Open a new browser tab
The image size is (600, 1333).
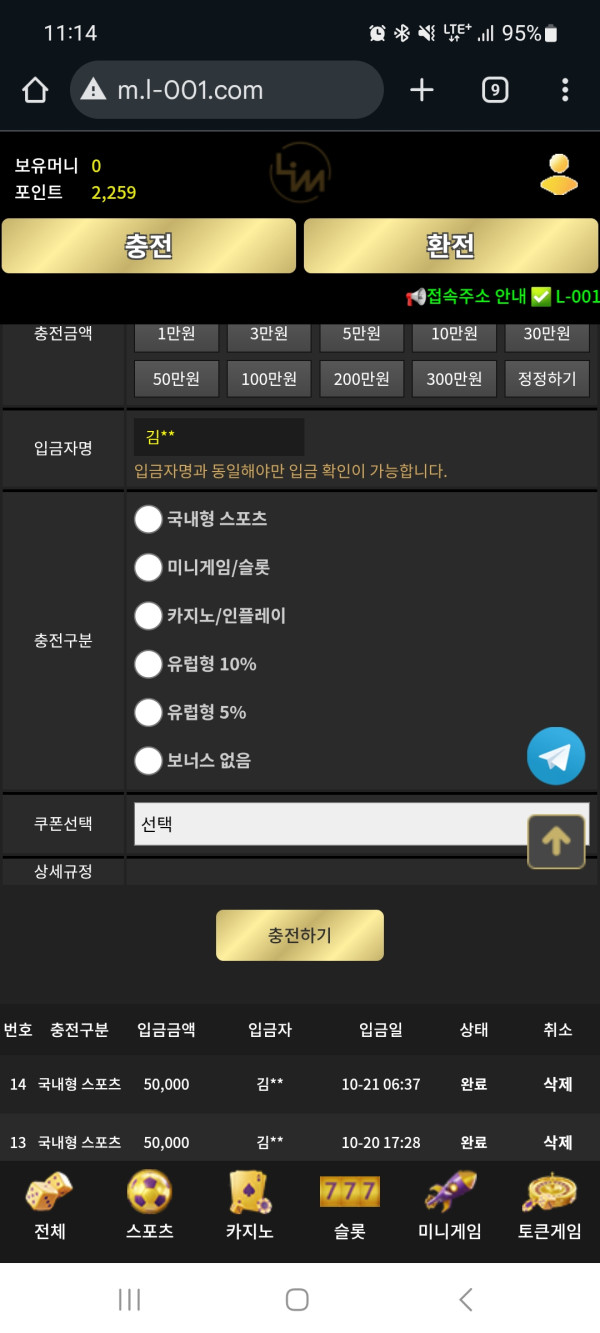click(422, 91)
